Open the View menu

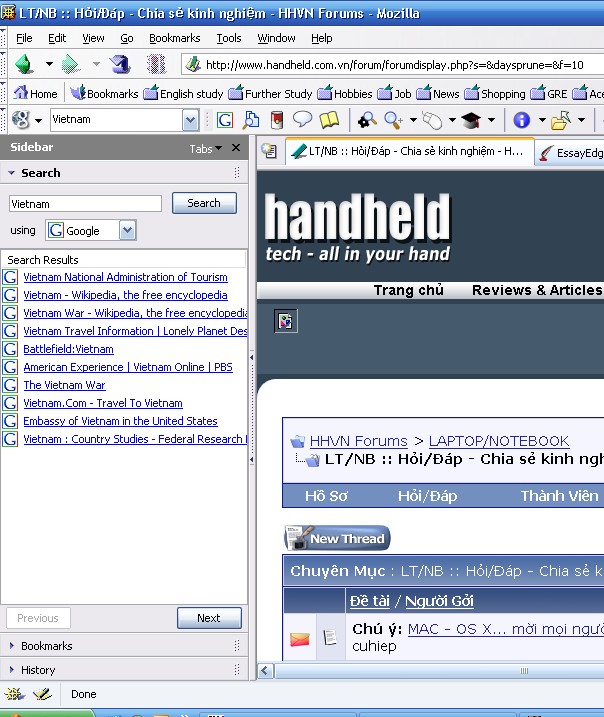click(93, 38)
